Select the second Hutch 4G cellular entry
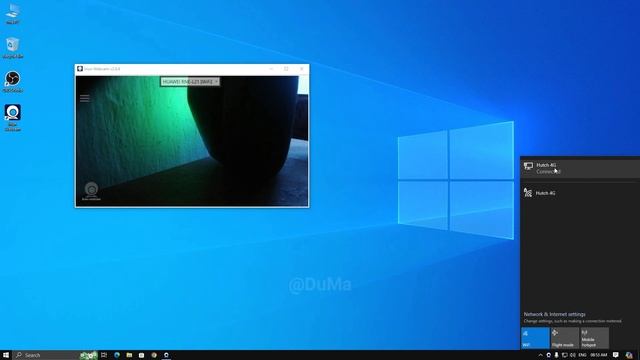 580,193
